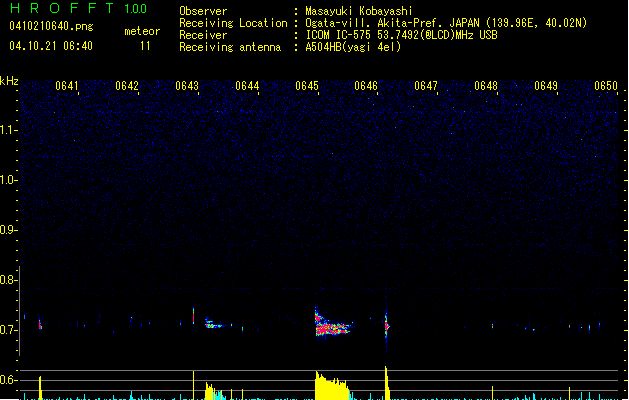Click the 0650 time marker
Screen dimensions: 629x400
(x=606, y=86)
